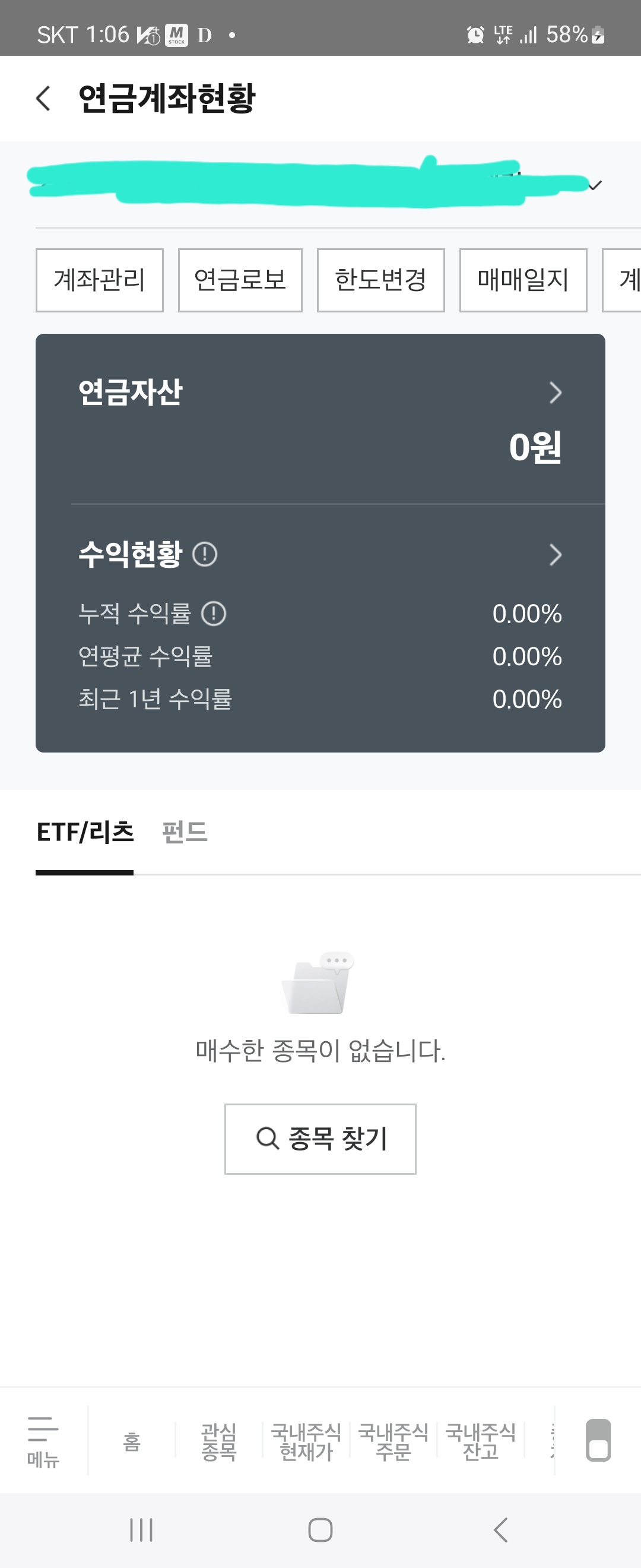Image resolution: width=641 pixels, height=1568 pixels.
Task: Tap the 종목 찾기 search button
Action: (x=320, y=1138)
